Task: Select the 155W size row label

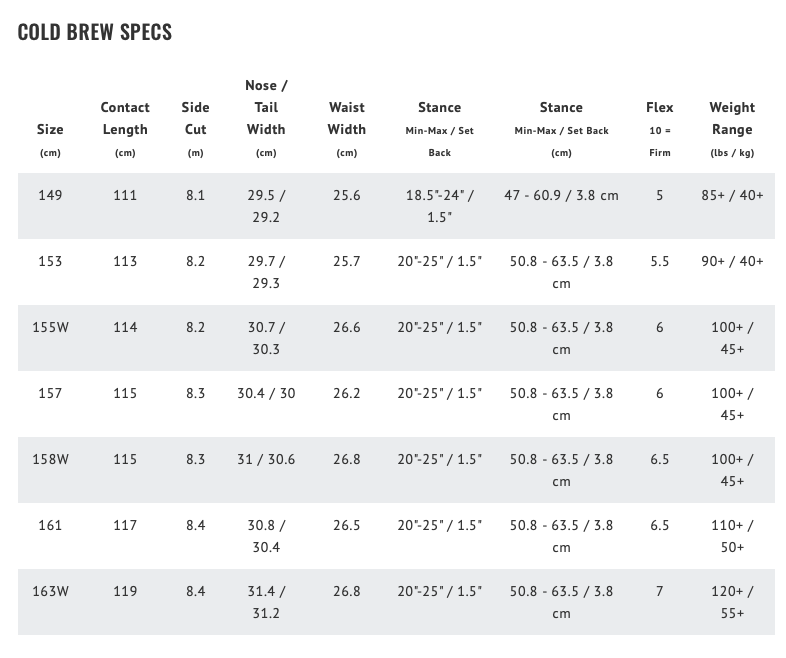Action: tap(50, 327)
